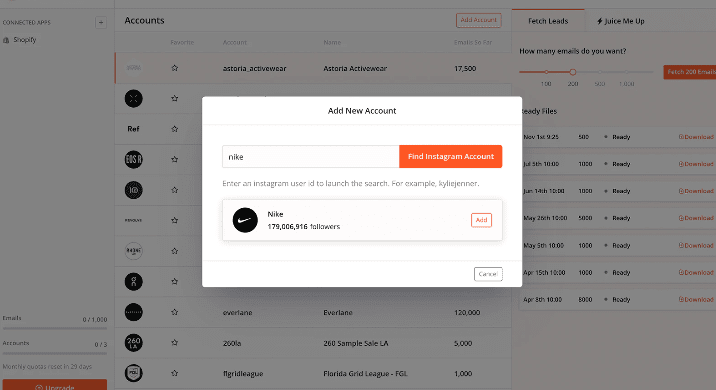Download the Jul 5th 10:00 file

click(x=696, y=164)
